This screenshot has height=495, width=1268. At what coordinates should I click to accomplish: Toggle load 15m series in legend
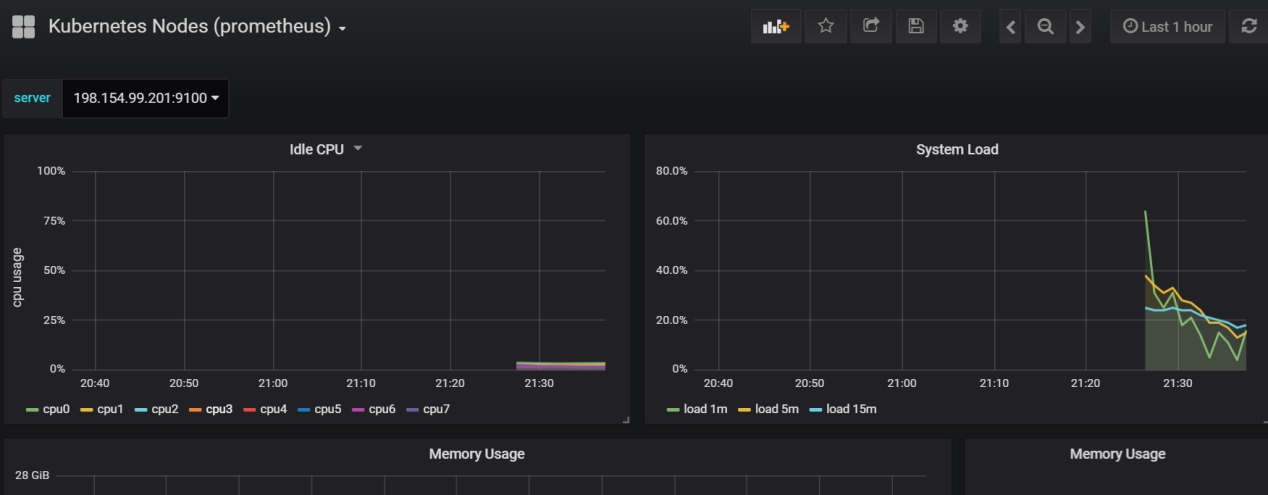click(842, 409)
